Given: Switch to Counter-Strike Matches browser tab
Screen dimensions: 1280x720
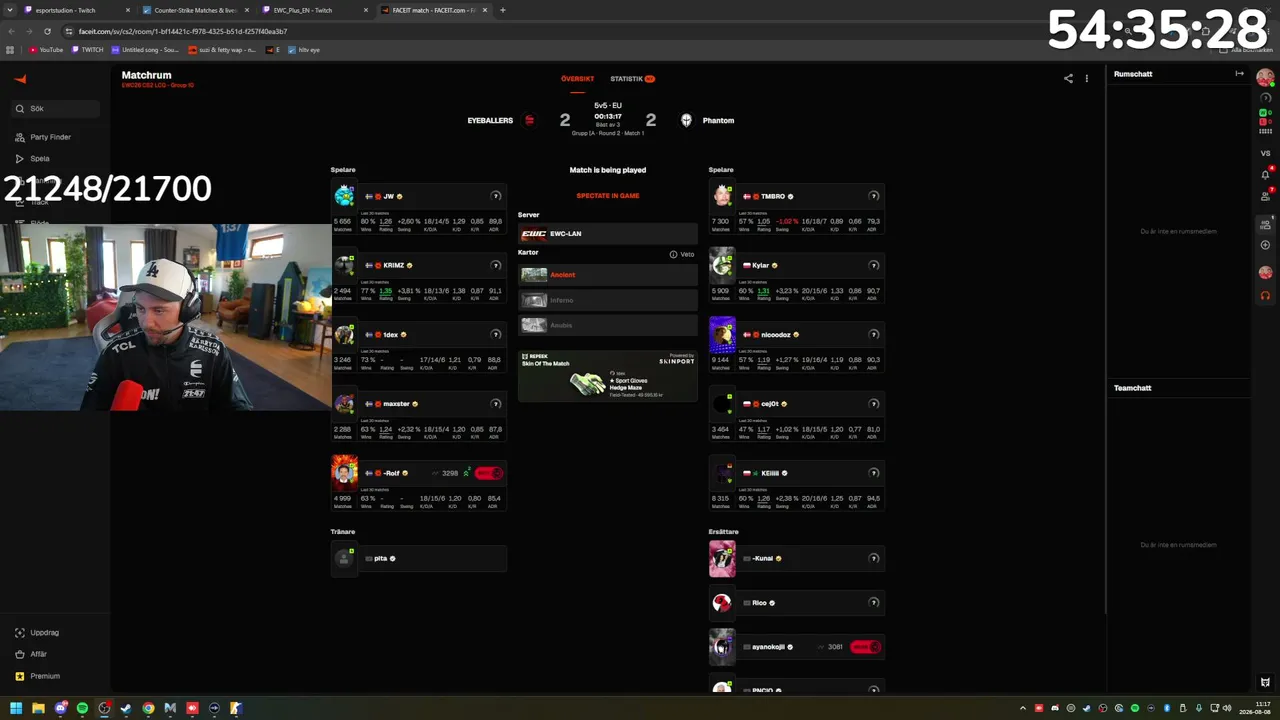Looking at the screenshot, I should (195, 10).
